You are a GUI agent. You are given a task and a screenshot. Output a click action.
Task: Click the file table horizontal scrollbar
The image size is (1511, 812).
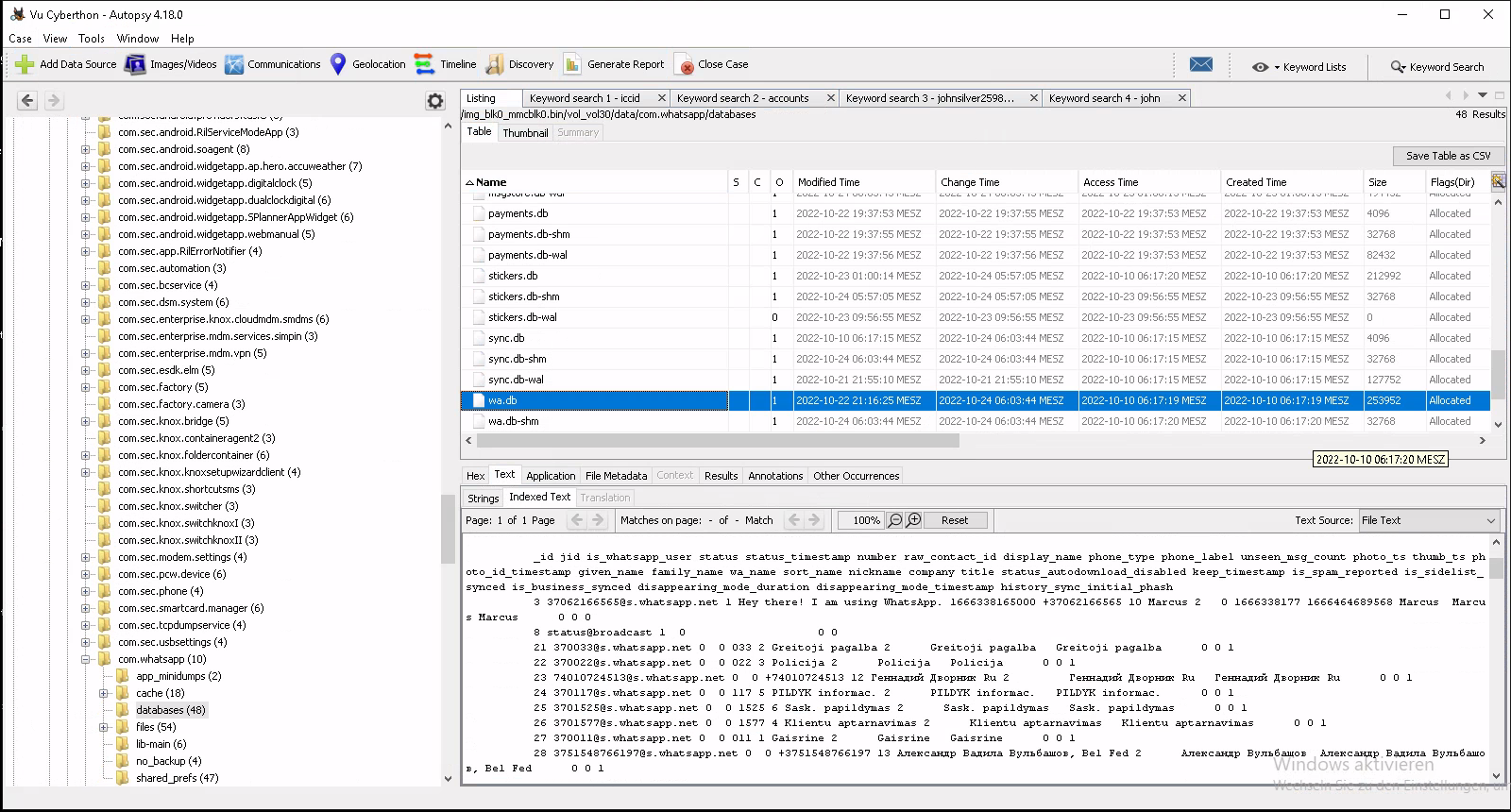click(x=718, y=440)
